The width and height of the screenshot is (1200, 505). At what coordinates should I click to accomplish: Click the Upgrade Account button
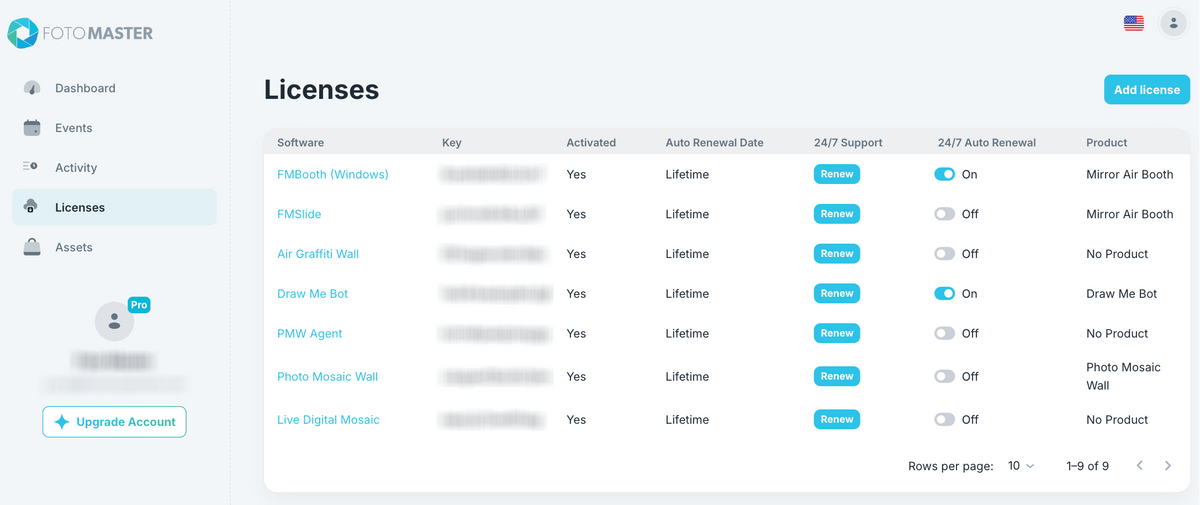pos(114,422)
